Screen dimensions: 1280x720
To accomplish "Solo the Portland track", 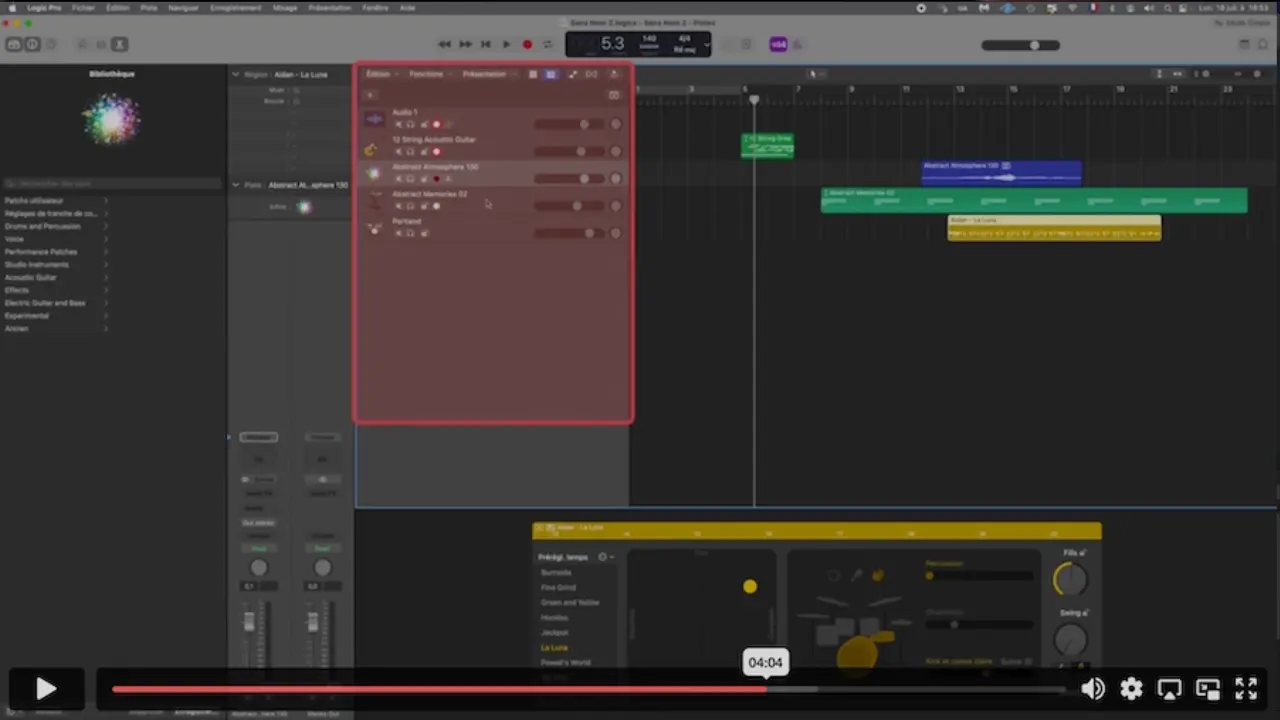I will tap(410, 233).
